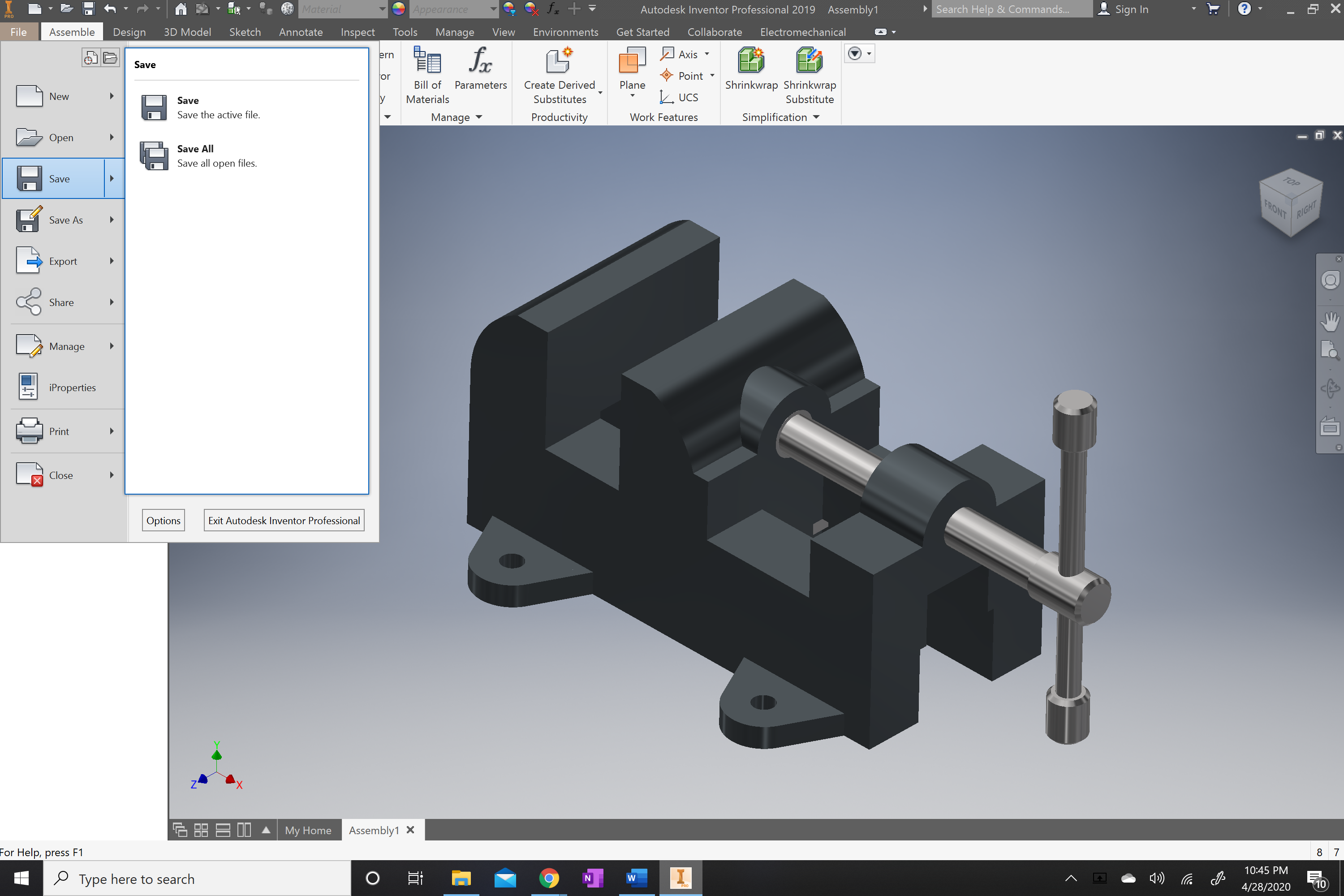Screen dimensions: 1344x896
Task: Click the tile windows icon in document tab bar
Action: [201, 830]
